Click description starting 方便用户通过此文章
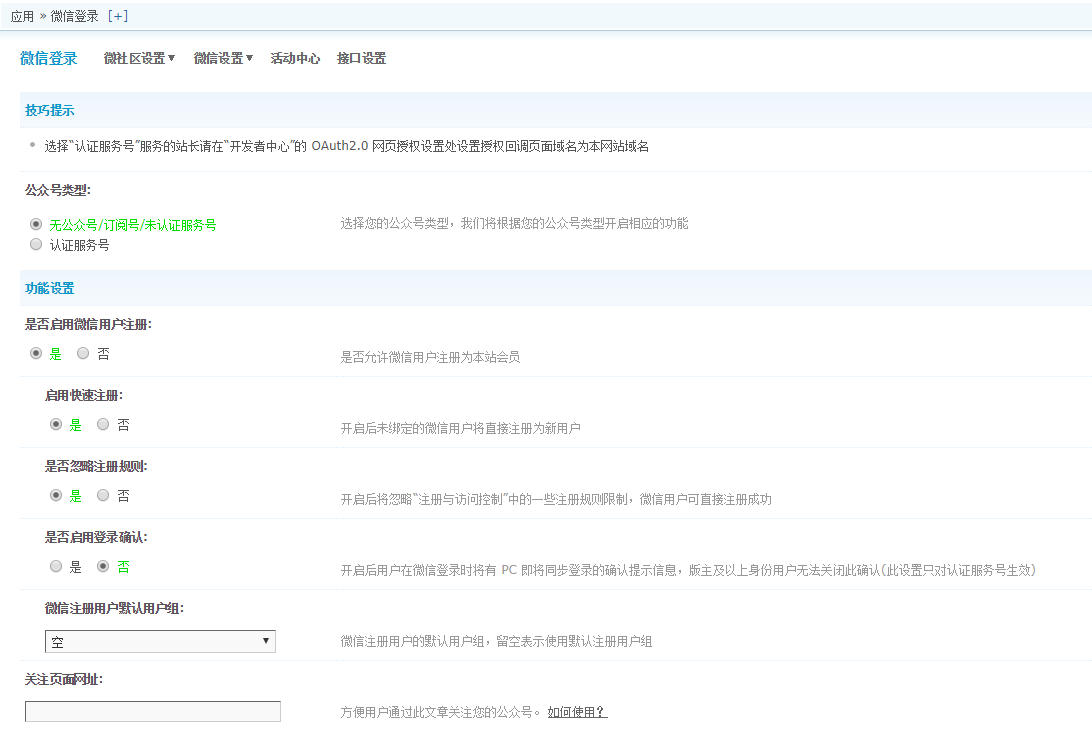Image resolution: width=1092 pixels, height=738 pixels. (440, 712)
